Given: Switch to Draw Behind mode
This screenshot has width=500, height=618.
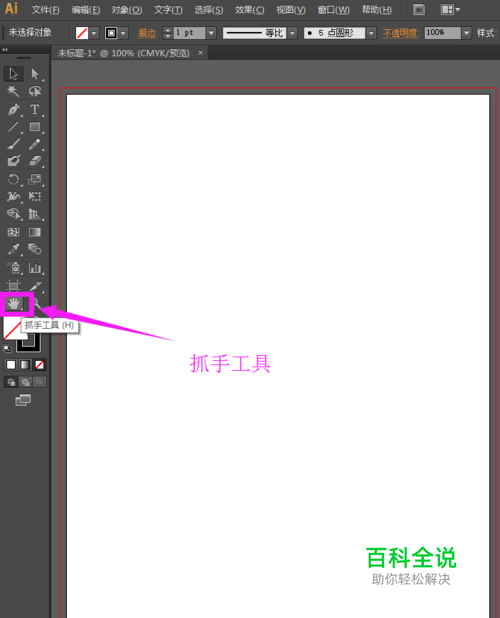Looking at the screenshot, I should coord(25,382).
